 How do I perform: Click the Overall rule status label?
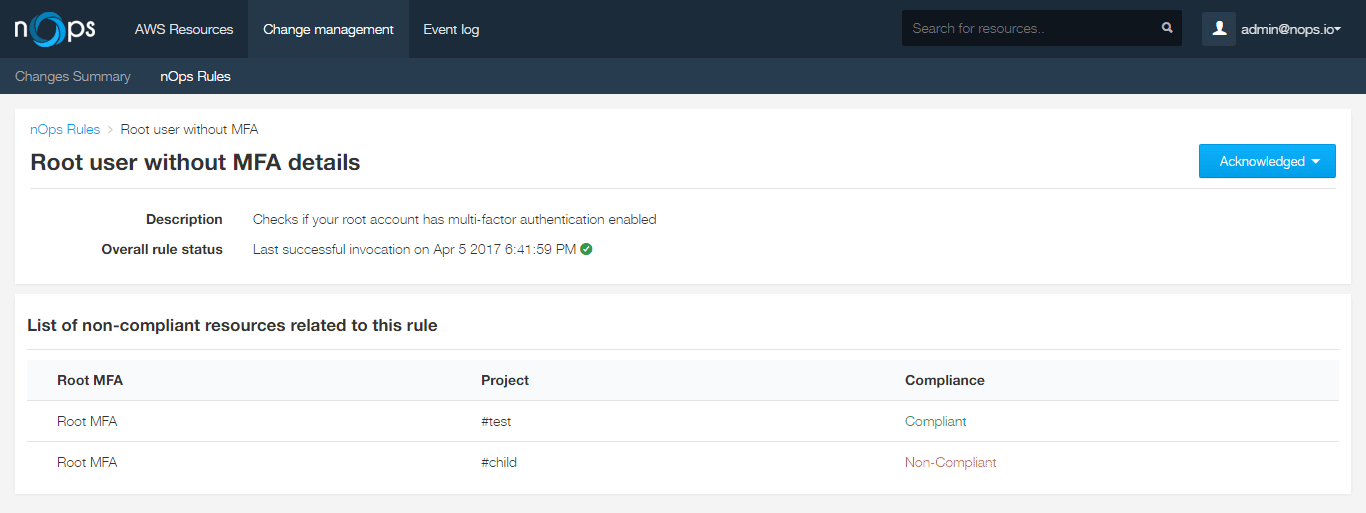click(162, 249)
